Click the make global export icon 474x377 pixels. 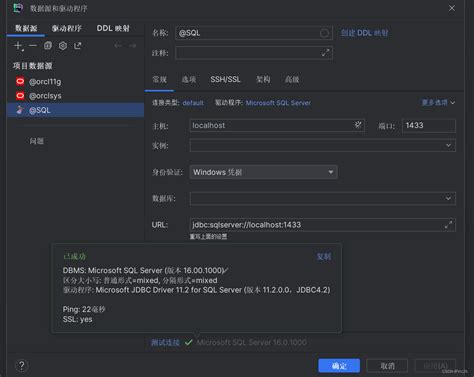click(x=78, y=46)
